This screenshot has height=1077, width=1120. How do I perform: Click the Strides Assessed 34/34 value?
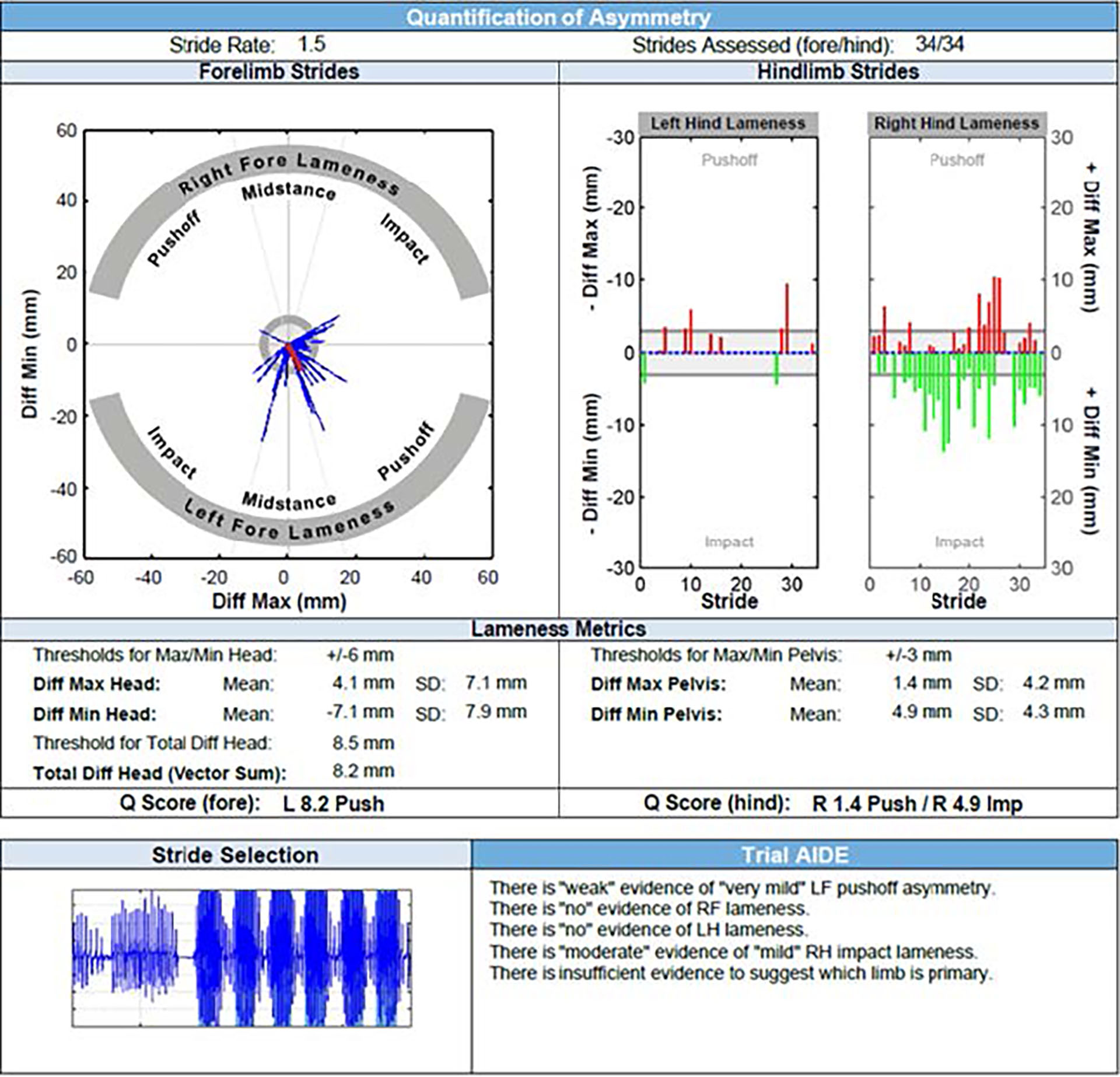939,44
